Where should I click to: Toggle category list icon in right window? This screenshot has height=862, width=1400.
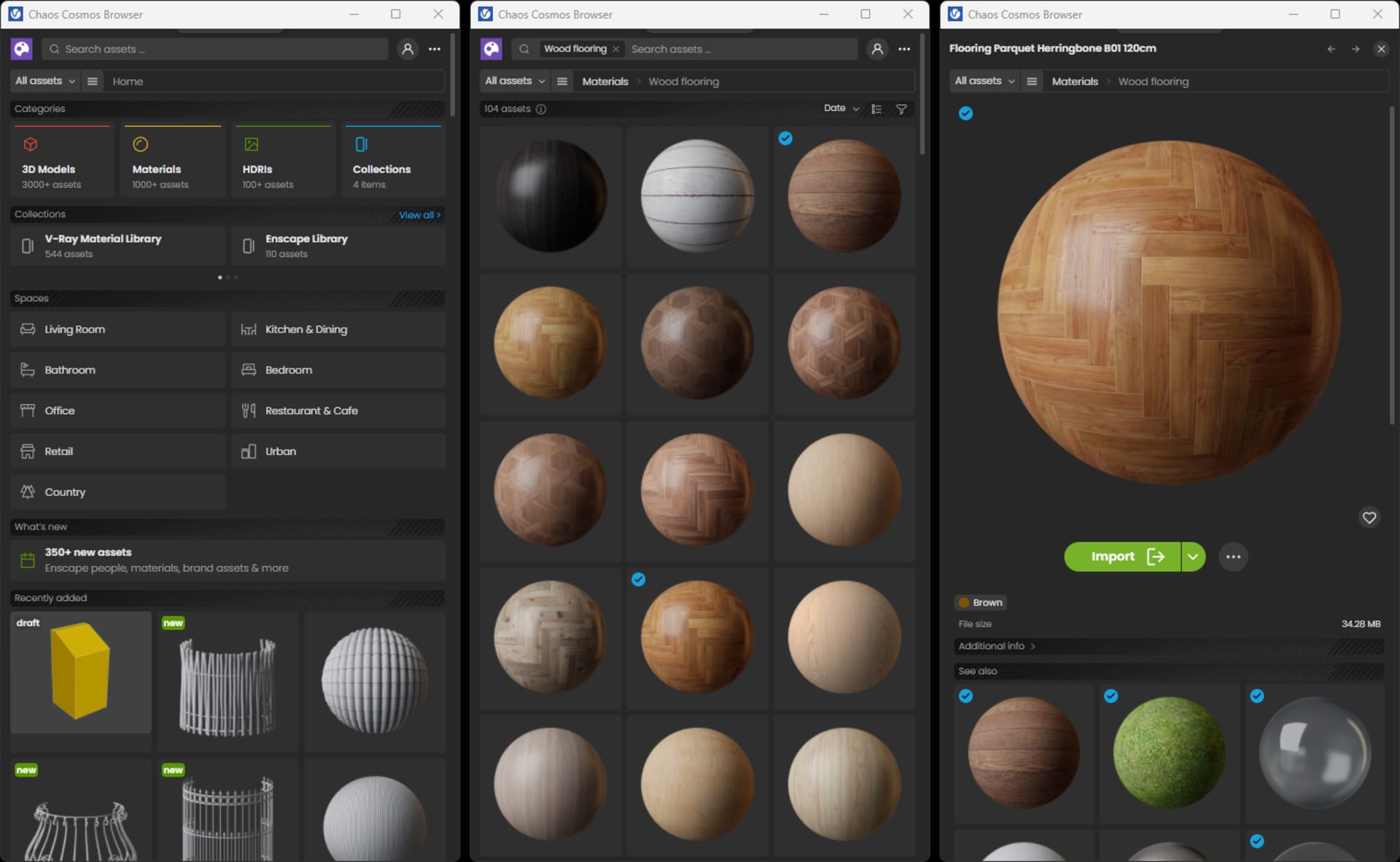(1031, 81)
